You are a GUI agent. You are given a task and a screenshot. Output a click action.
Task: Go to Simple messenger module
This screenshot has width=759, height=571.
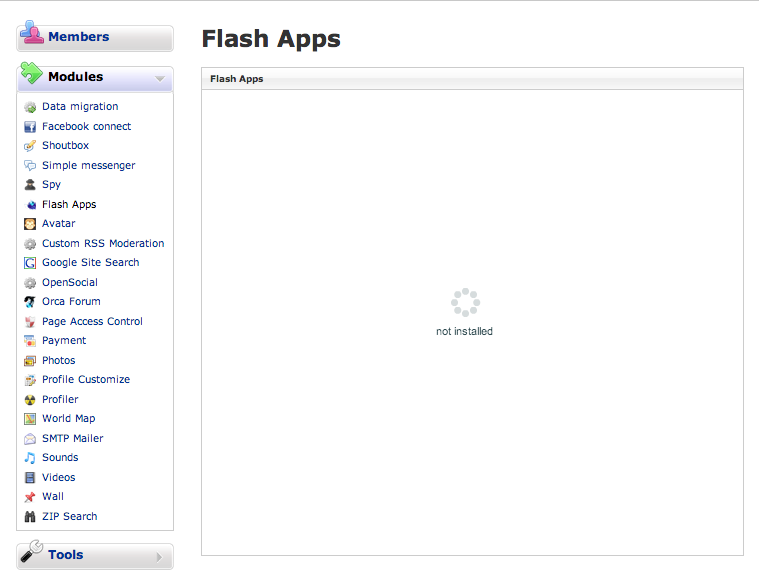[88, 166]
